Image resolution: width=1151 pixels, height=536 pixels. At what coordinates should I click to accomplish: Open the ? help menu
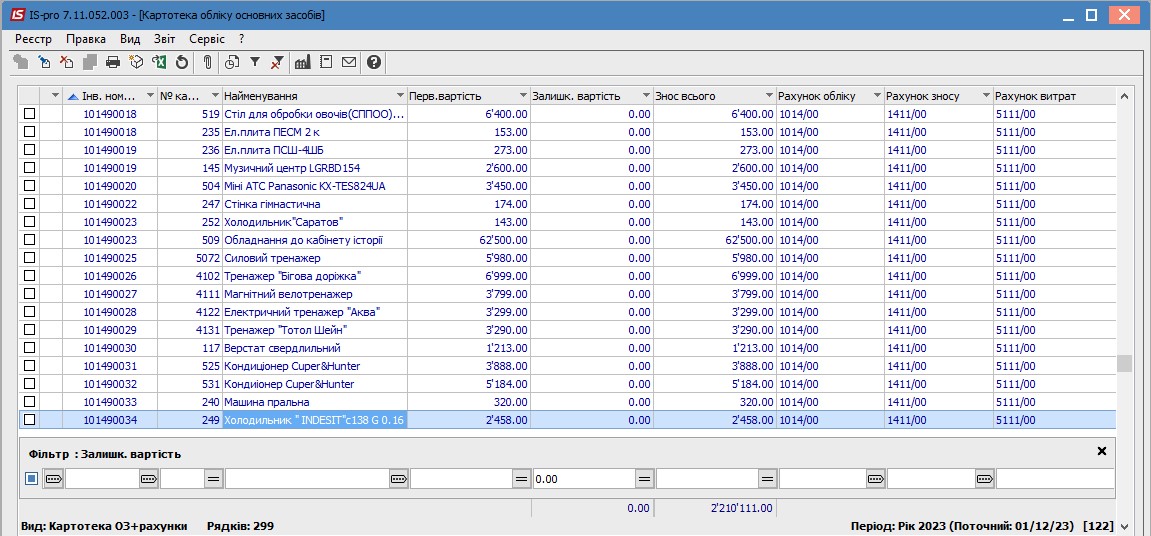tap(241, 39)
